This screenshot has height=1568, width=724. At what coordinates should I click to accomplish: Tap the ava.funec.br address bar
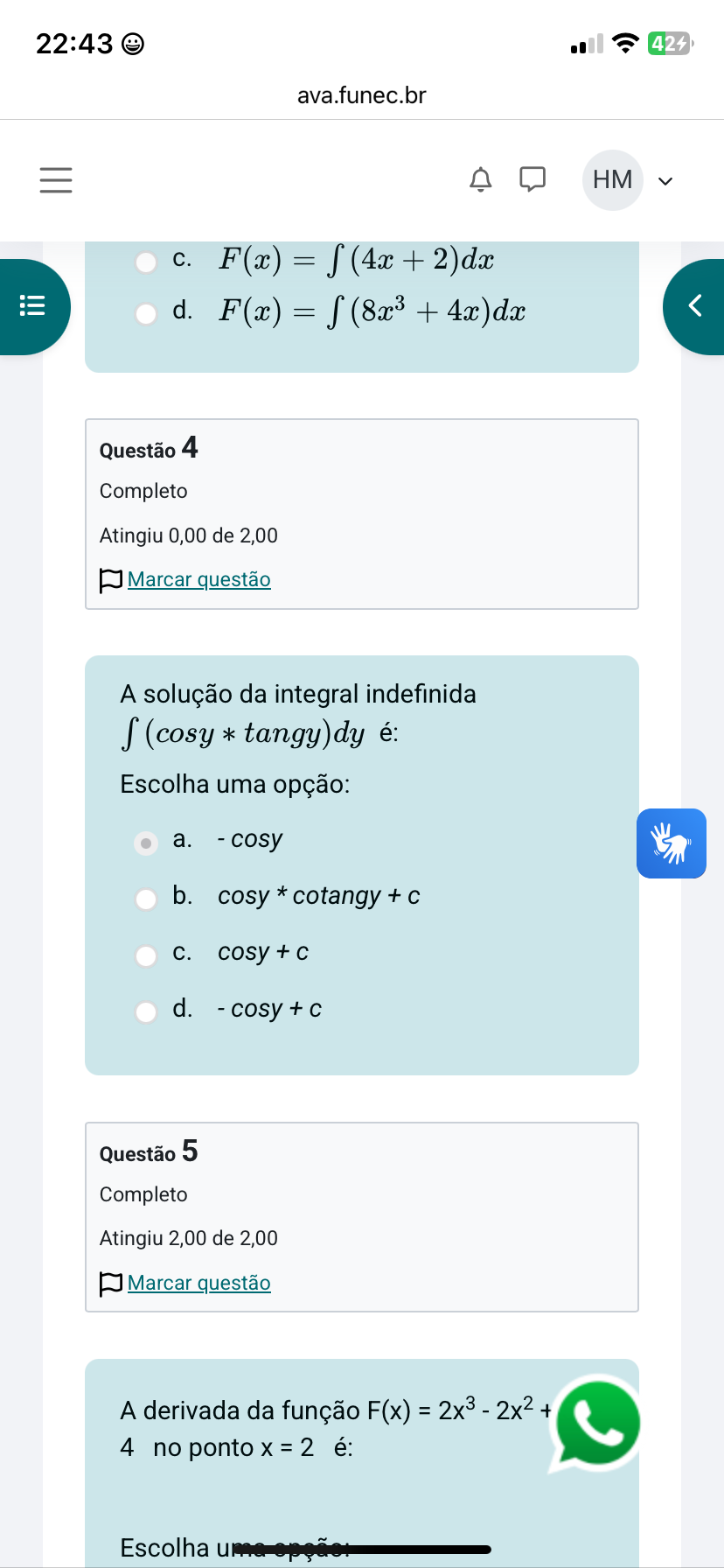tap(362, 95)
